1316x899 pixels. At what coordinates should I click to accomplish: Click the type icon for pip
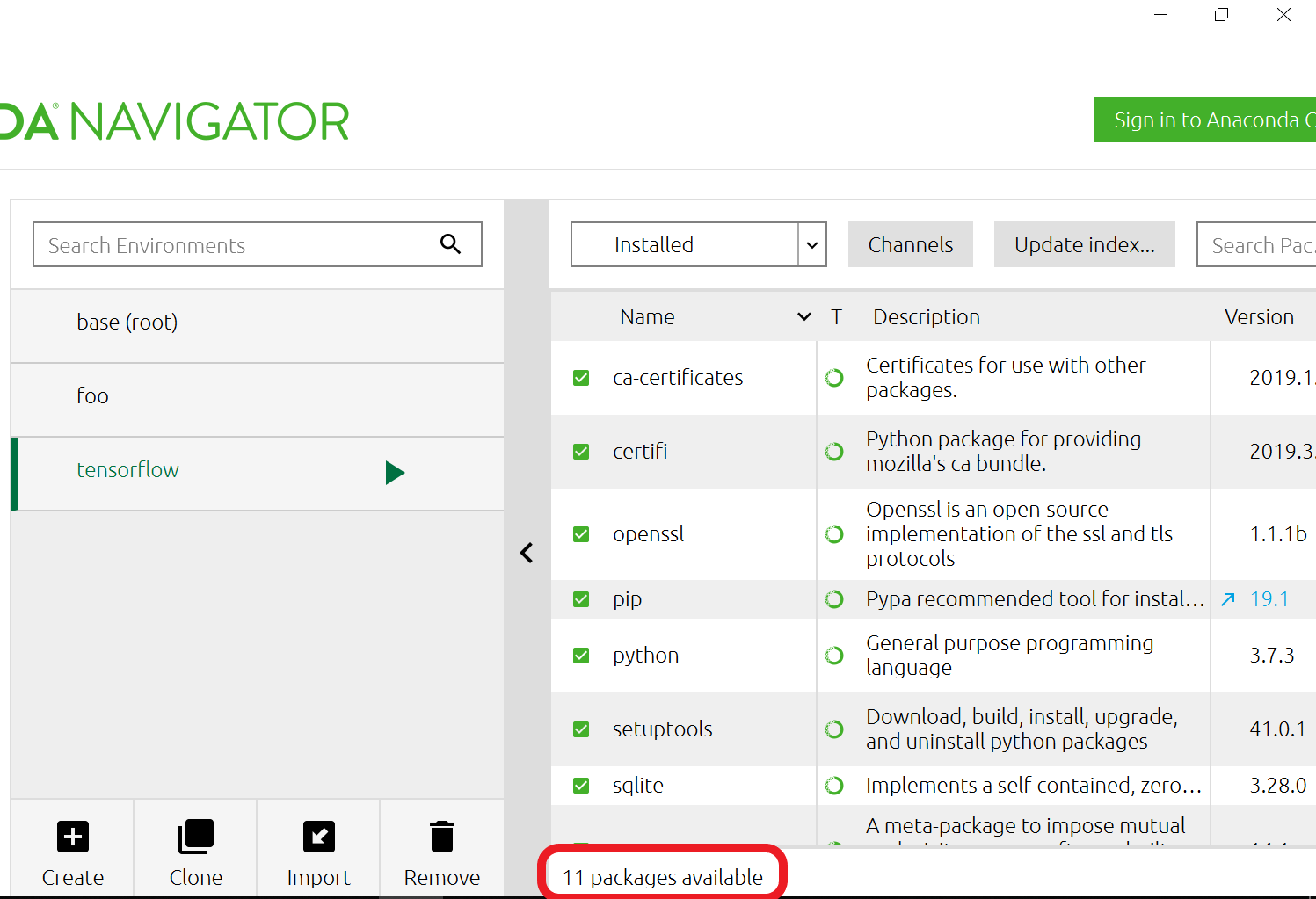coord(834,599)
